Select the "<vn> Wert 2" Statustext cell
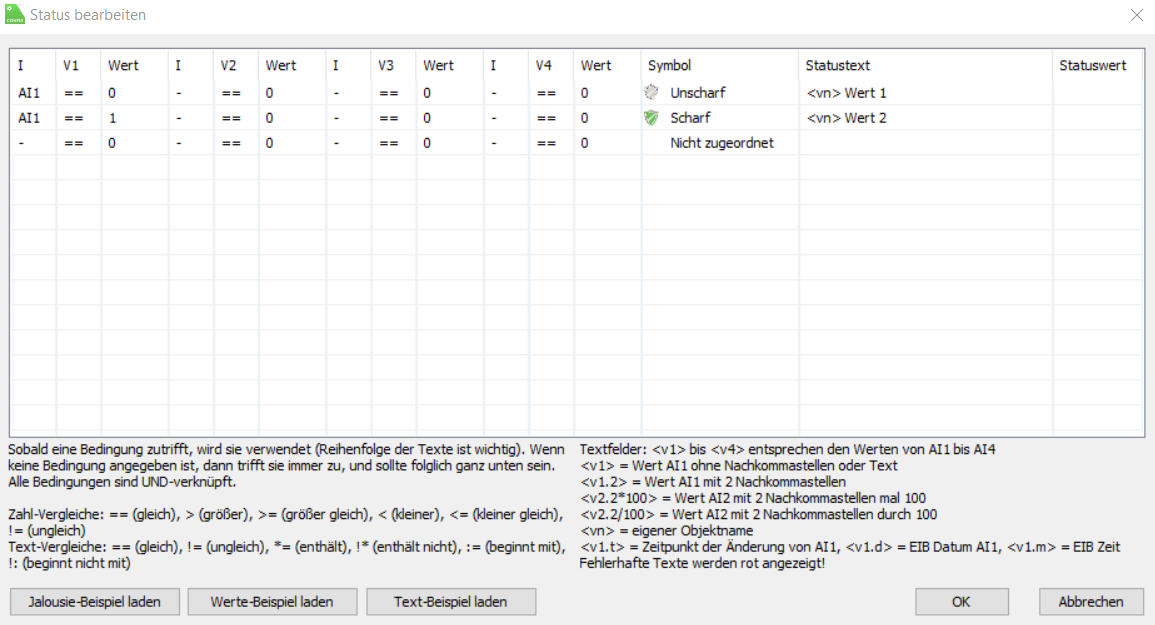The image size is (1155, 625). pyautogui.click(x=925, y=118)
